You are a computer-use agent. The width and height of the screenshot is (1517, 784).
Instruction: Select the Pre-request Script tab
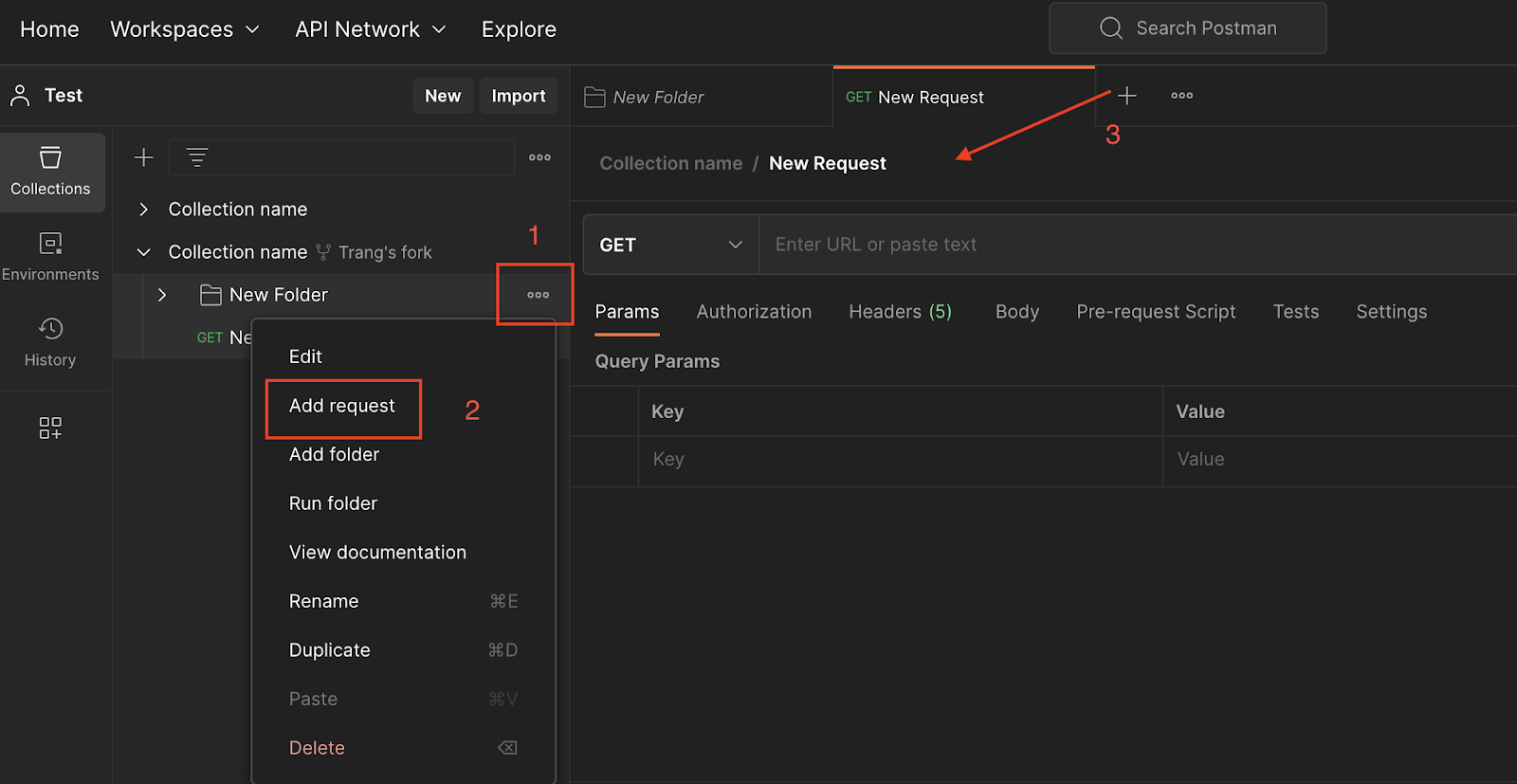(1156, 312)
